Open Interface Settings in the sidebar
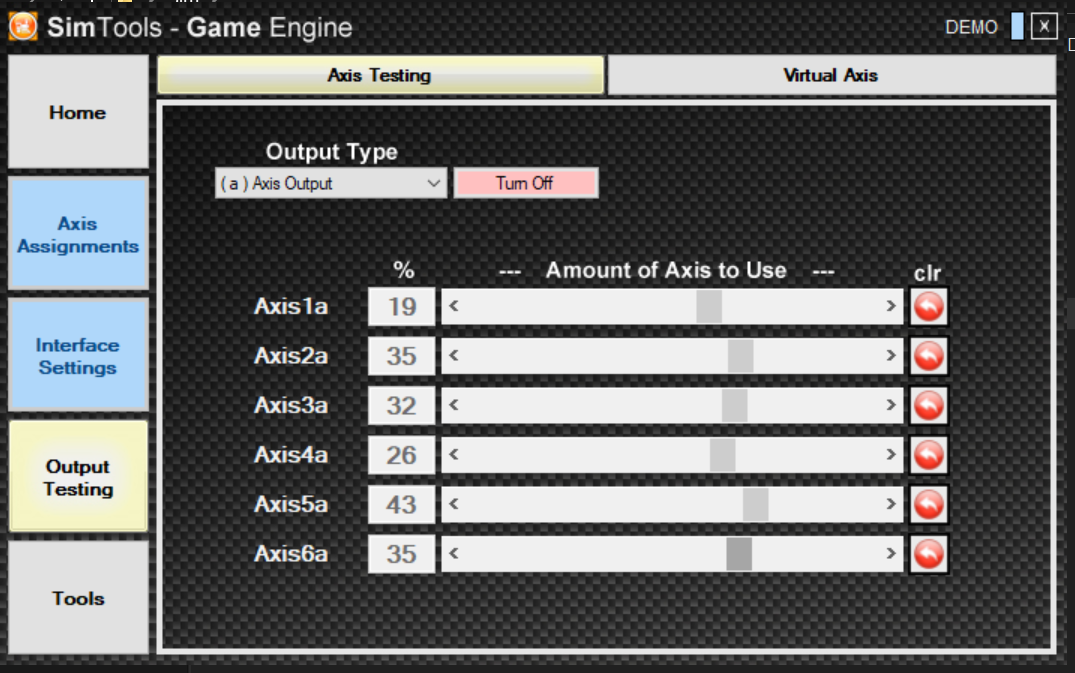 click(x=78, y=356)
